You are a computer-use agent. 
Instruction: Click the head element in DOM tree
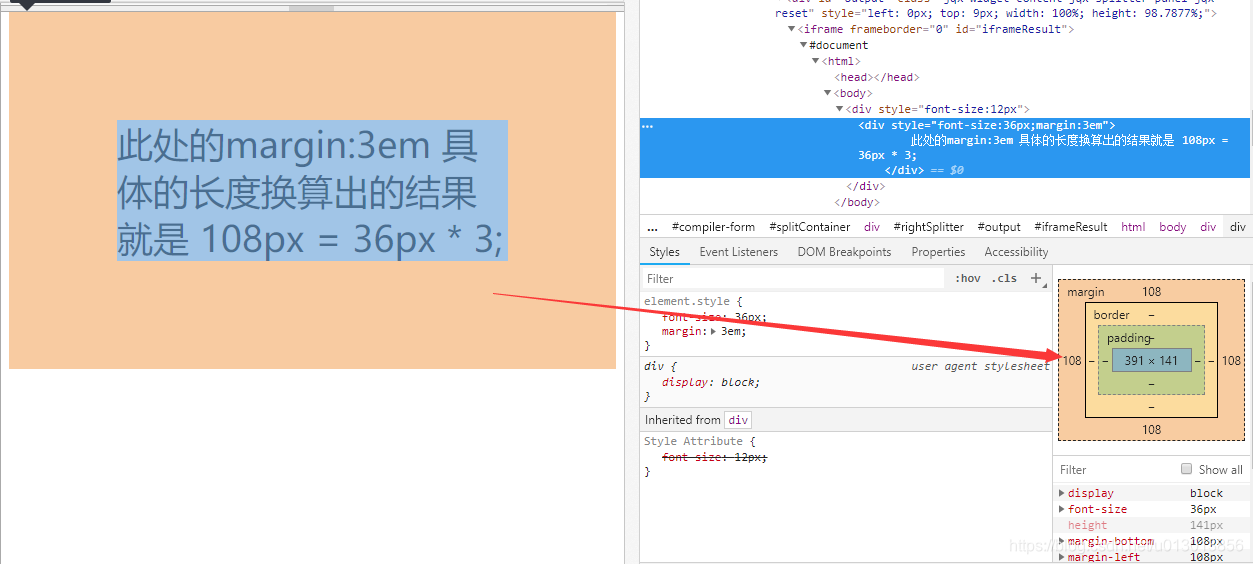click(x=877, y=77)
